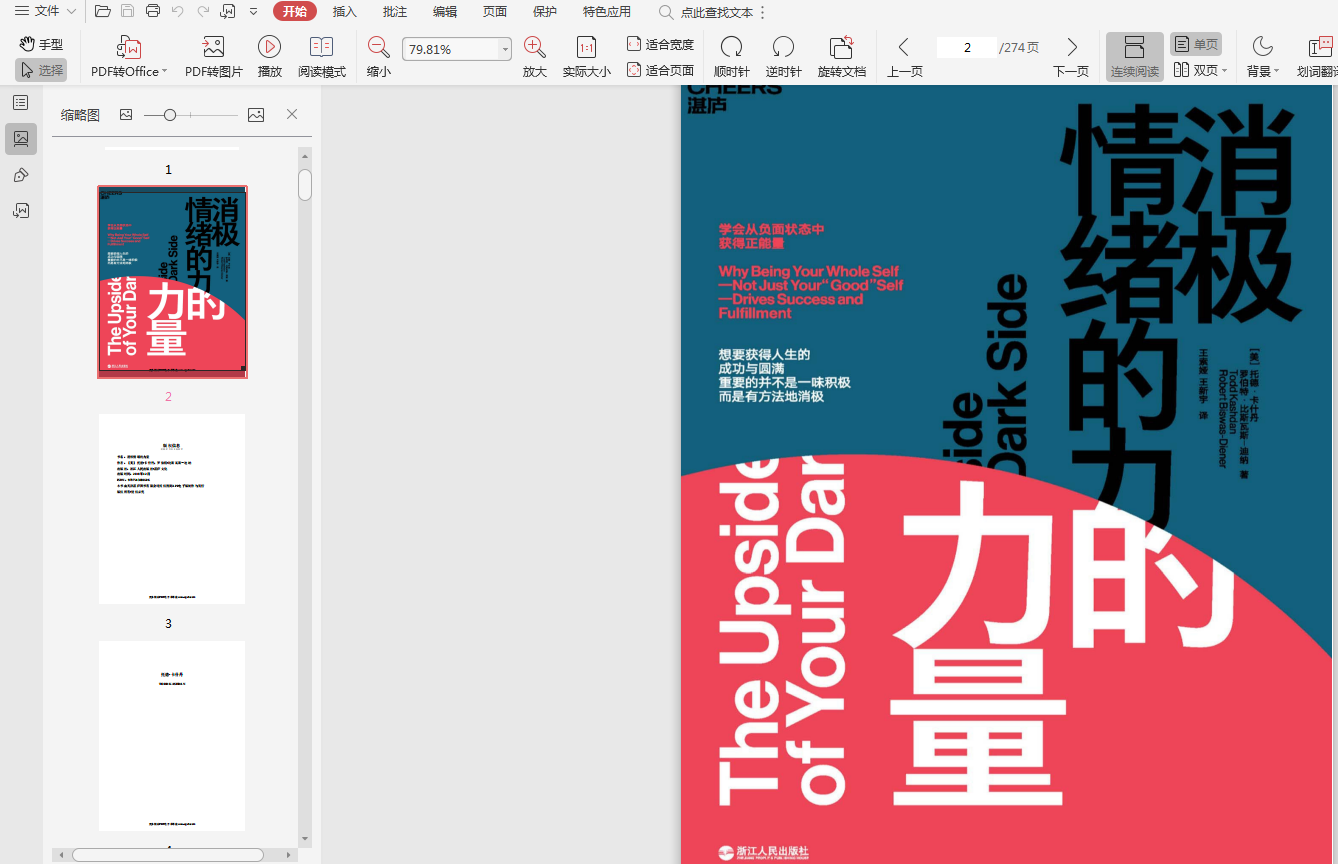This screenshot has width=1338, height=864.
Task: Select the page 2 cover thumbnail
Action: [x=172, y=282]
